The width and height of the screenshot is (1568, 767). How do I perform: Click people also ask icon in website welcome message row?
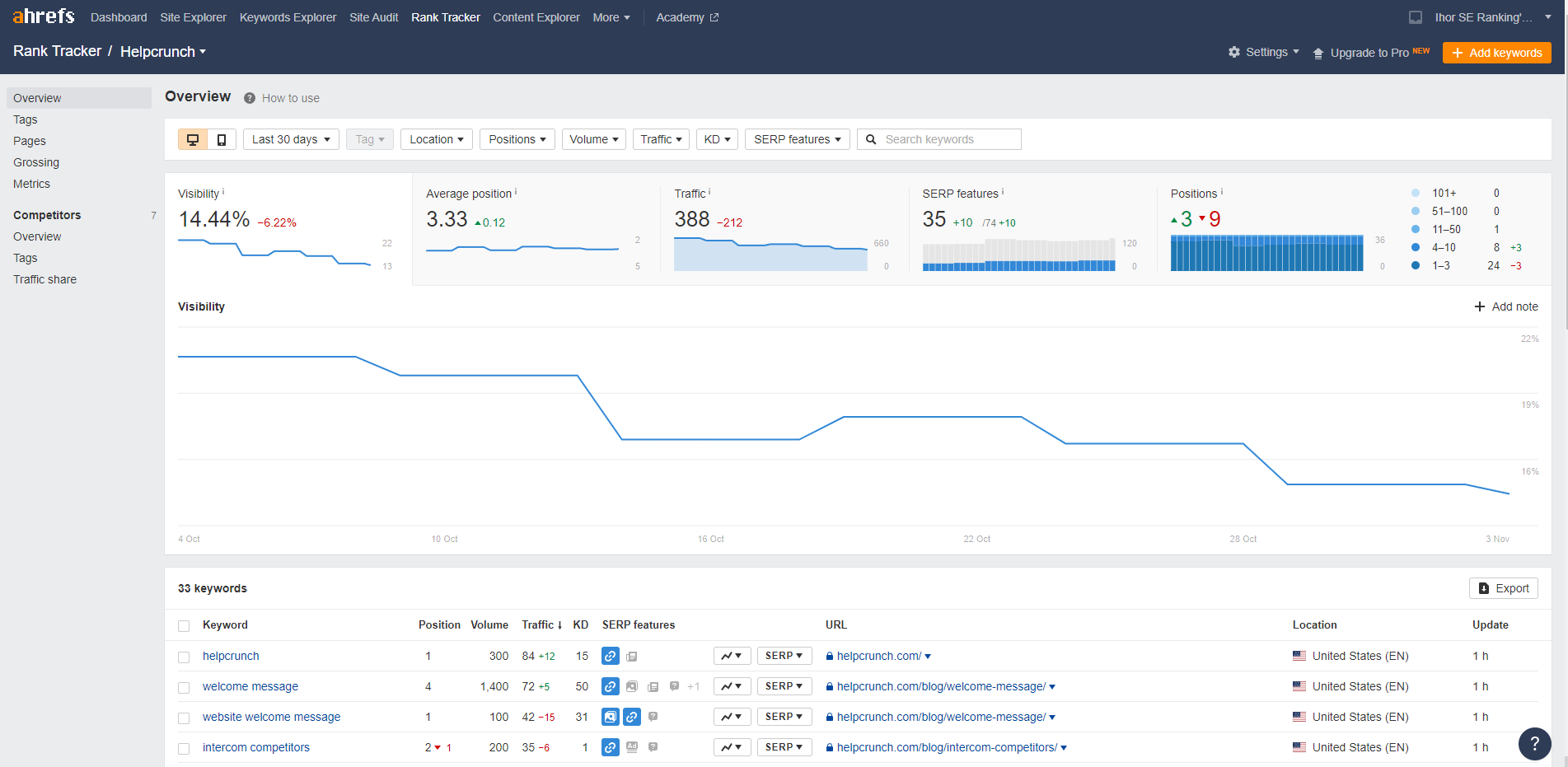tap(653, 717)
